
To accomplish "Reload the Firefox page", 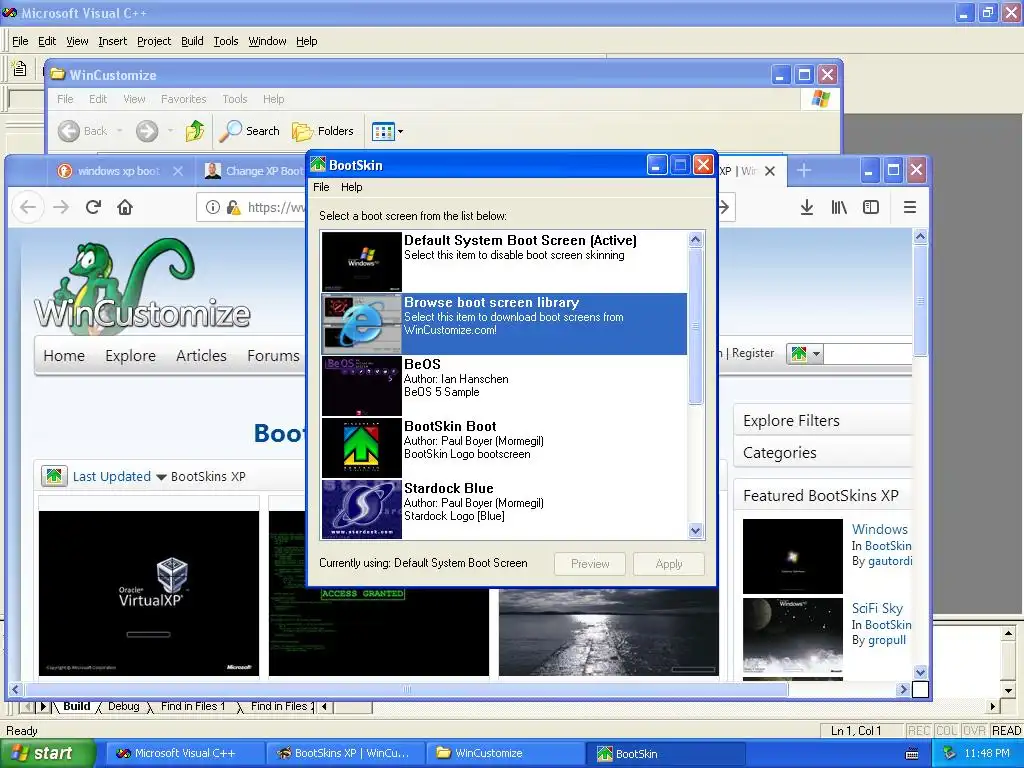I will [x=93, y=207].
